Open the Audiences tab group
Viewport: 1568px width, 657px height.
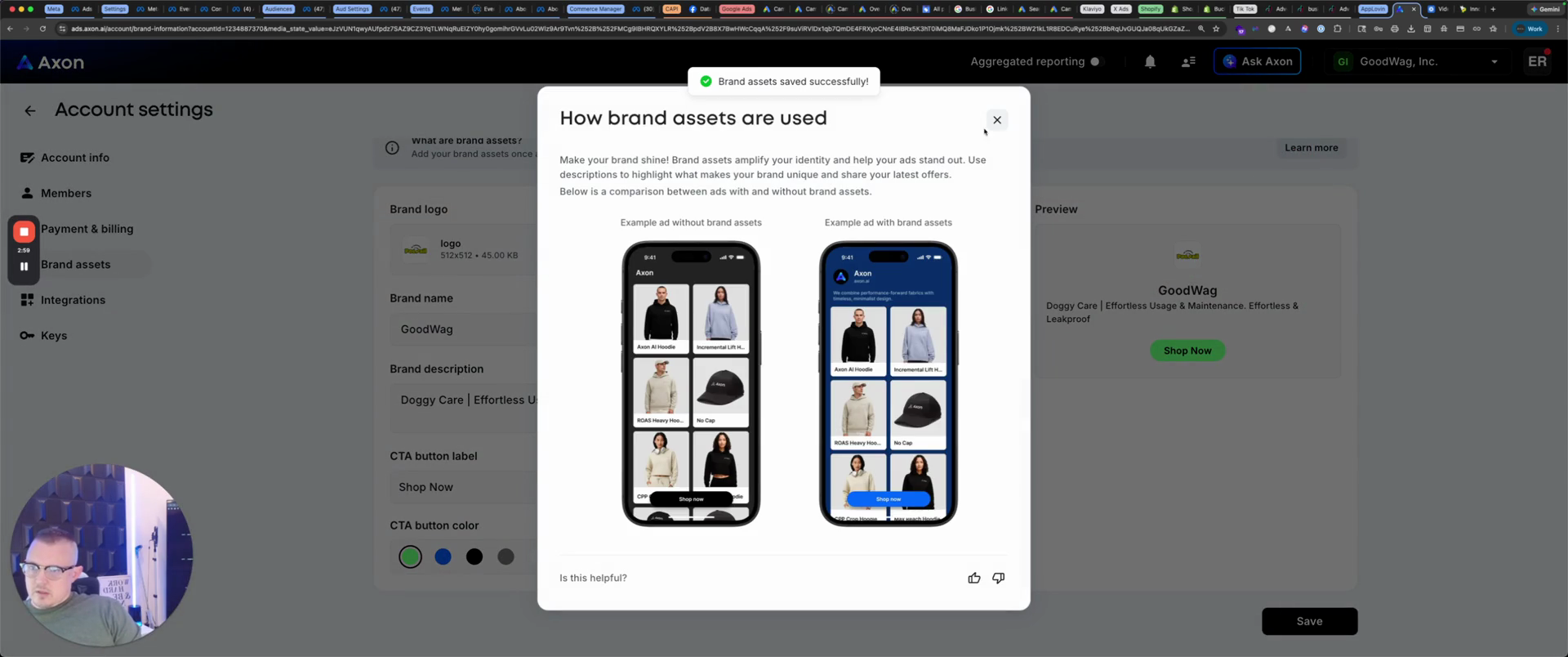point(278,9)
